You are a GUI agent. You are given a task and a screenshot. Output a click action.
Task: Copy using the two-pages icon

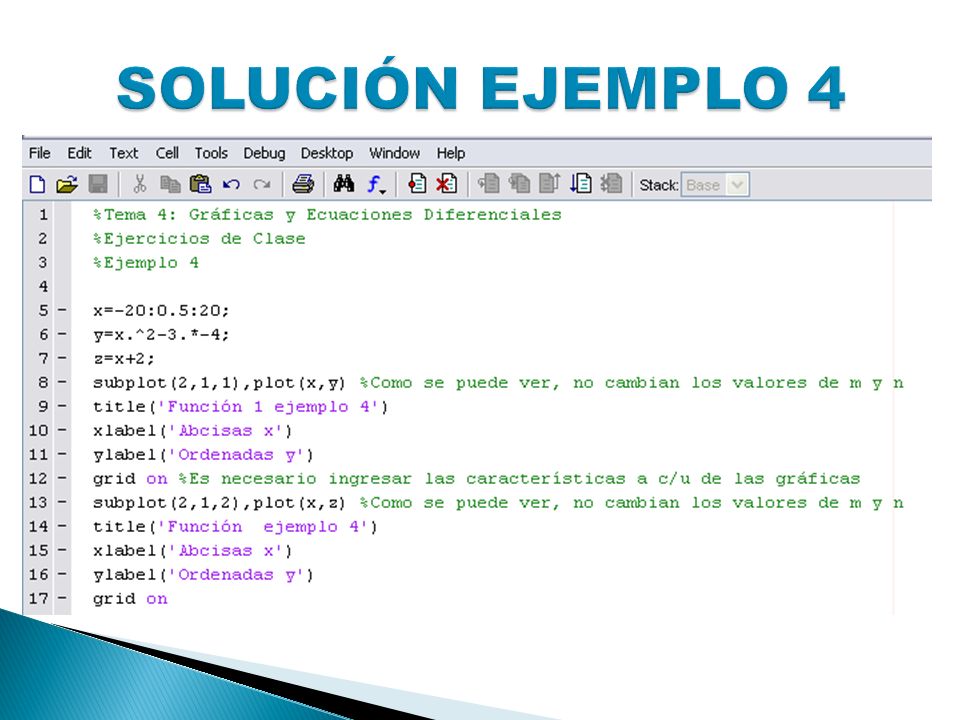tap(170, 184)
